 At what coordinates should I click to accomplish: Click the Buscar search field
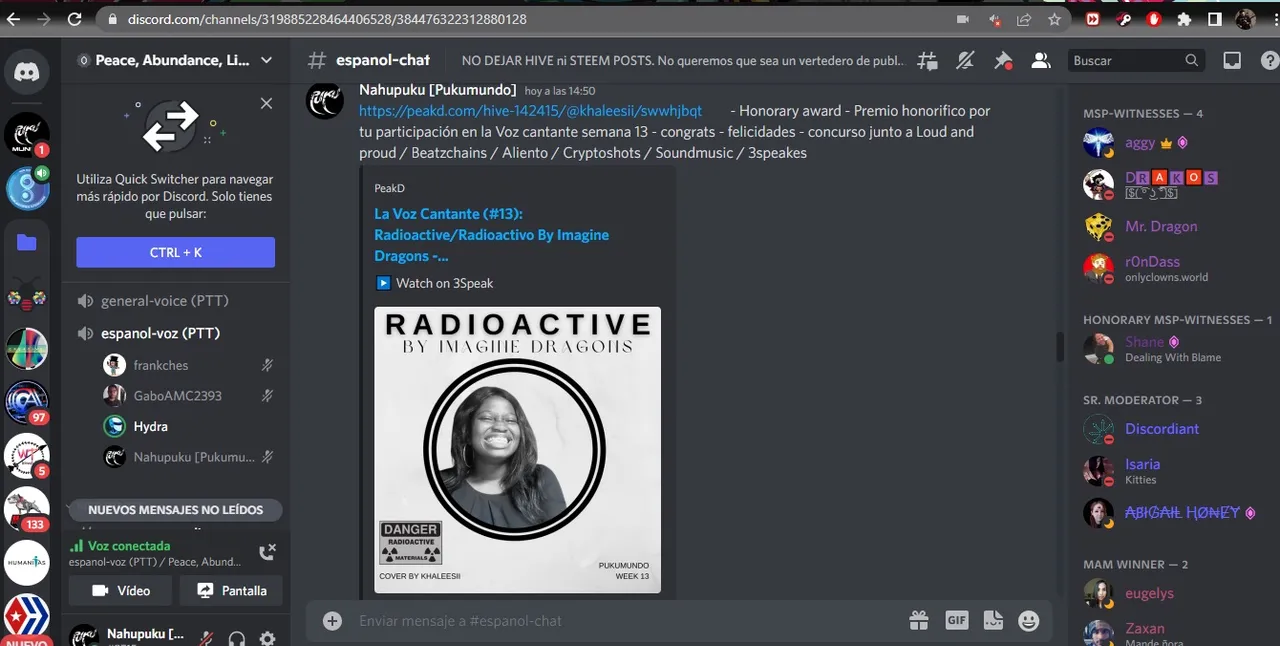coord(1135,61)
